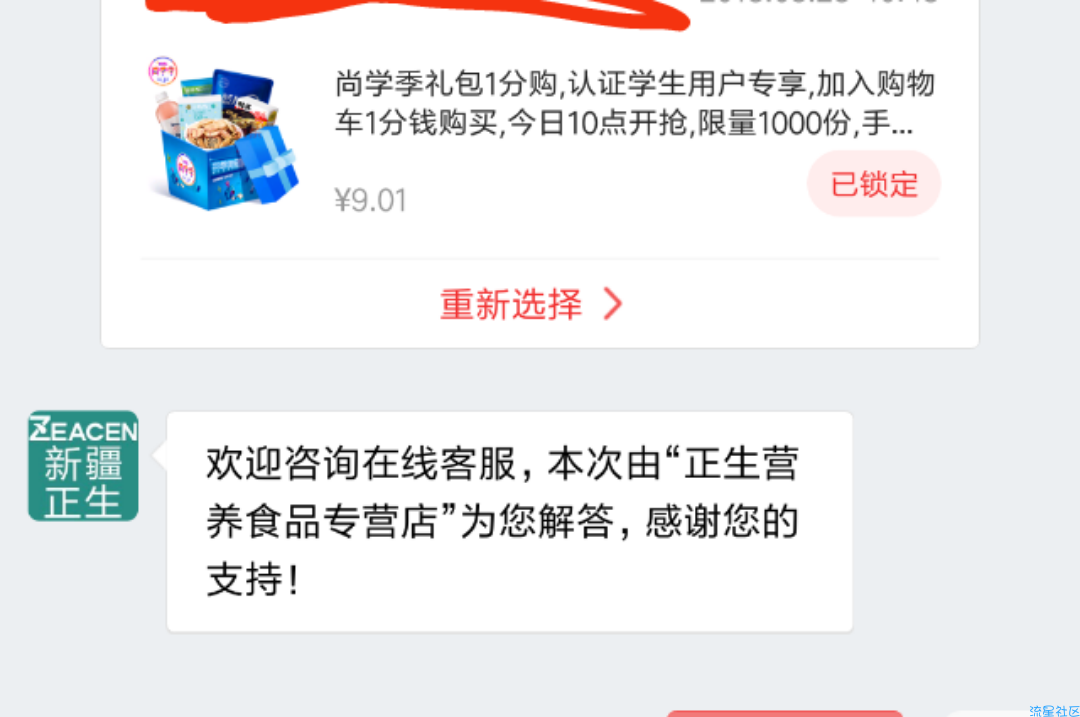The width and height of the screenshot is (1080, 717).
Task: Tap the product card's second title line
Action: 624,123
